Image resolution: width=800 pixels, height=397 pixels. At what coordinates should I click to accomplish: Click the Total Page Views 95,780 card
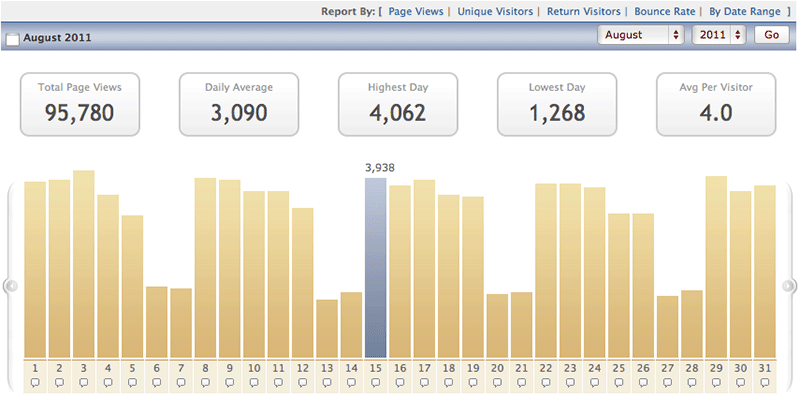pyautogui.click(x=80, y=105)
